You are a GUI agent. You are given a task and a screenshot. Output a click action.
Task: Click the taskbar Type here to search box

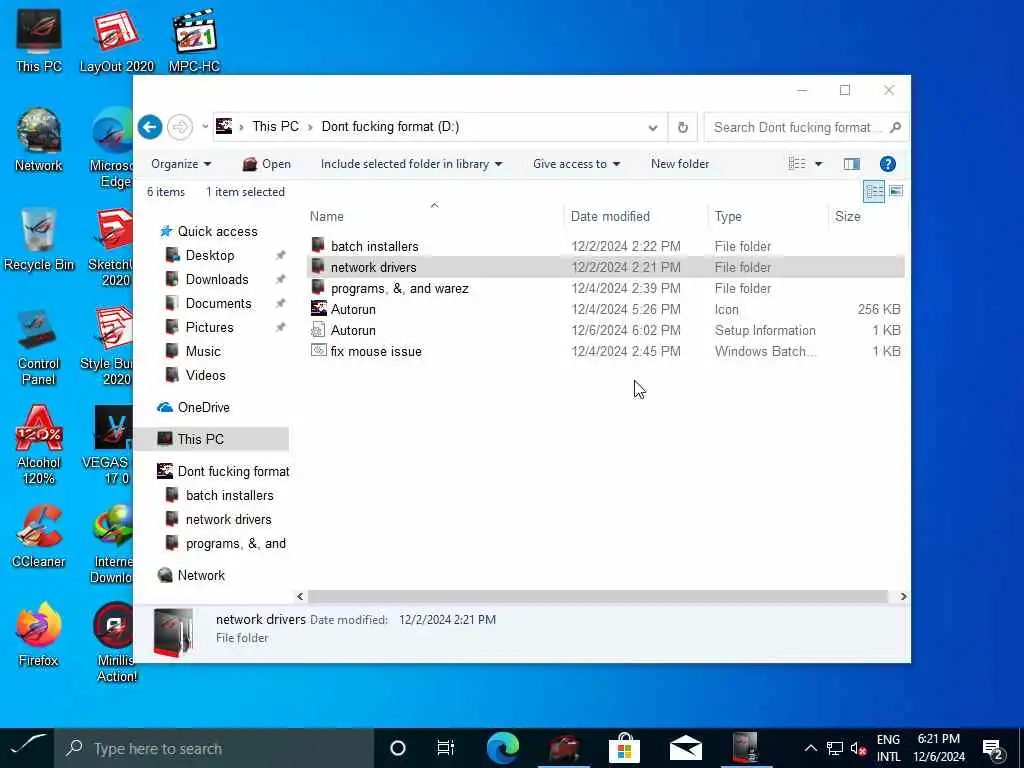pos(214,748)
